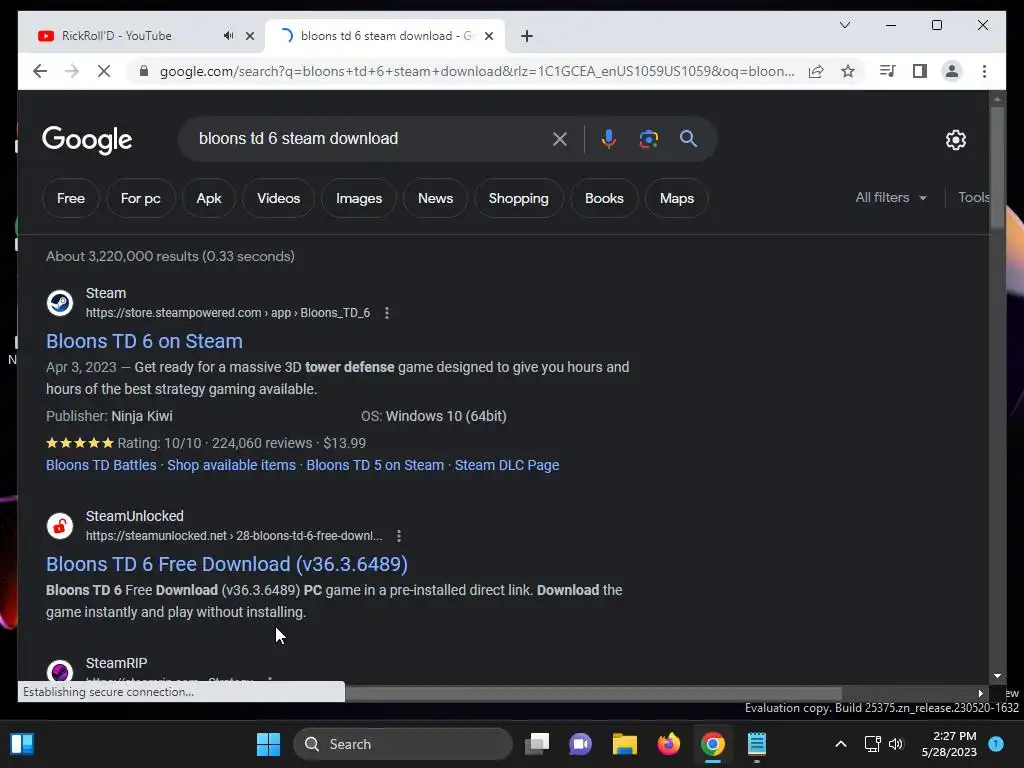Open the Windows Start menu
Image resolution: width=1024 pixels, height=768 pixels.
pyautogui.click(x=268, y=744)
